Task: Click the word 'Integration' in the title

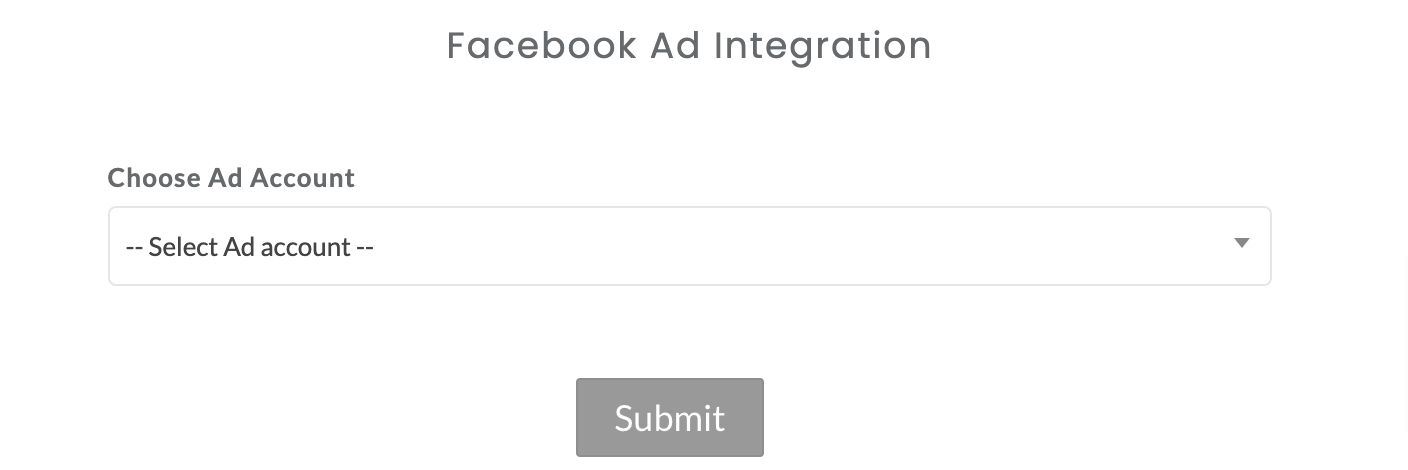Action: click(x=823, y=46)
